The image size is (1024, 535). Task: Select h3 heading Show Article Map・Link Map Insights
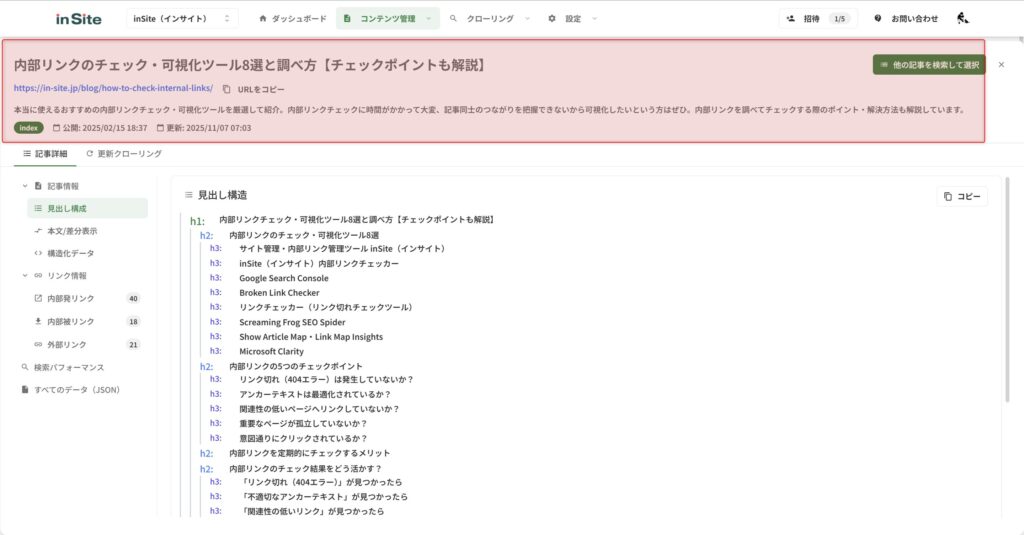click(x=311, y=337)
